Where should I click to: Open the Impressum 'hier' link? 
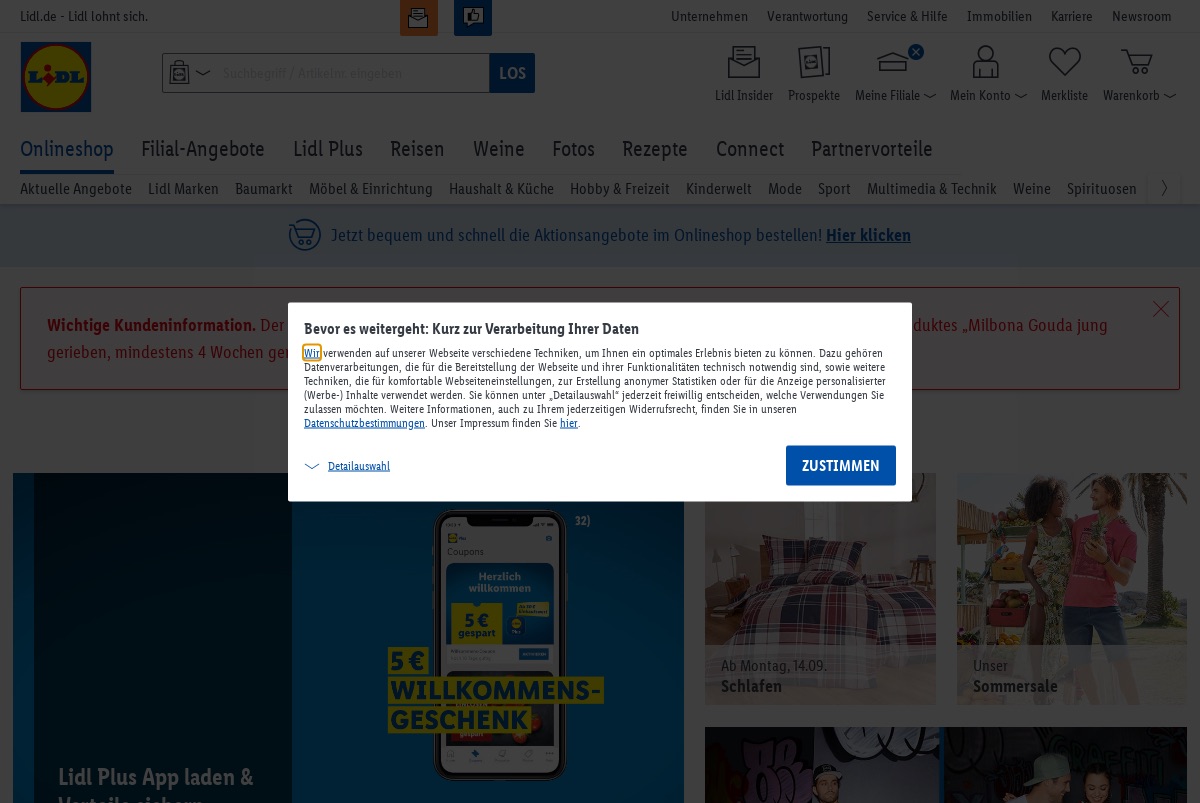(x=569, y=423)
